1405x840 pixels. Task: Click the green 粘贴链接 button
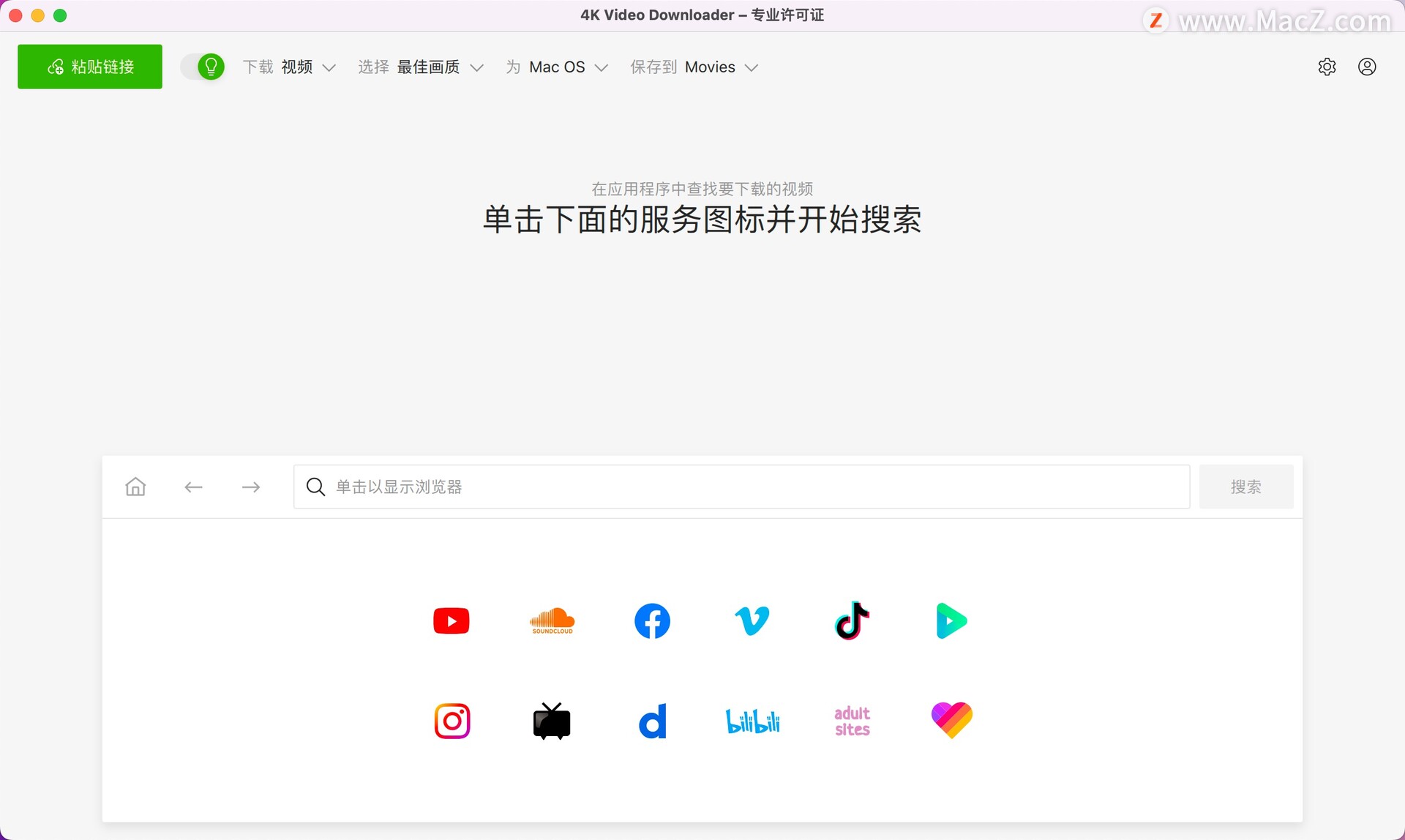(x=90, y=67)
